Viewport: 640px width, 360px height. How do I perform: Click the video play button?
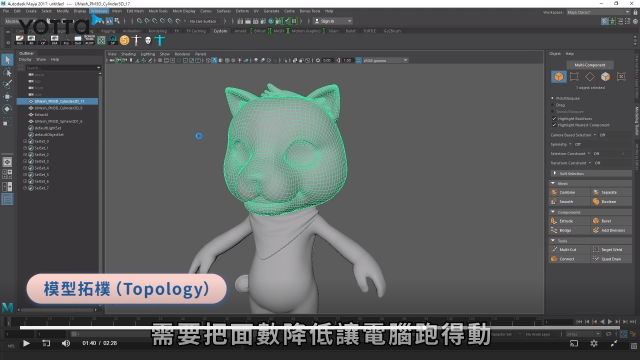click(x=26, y=343)
